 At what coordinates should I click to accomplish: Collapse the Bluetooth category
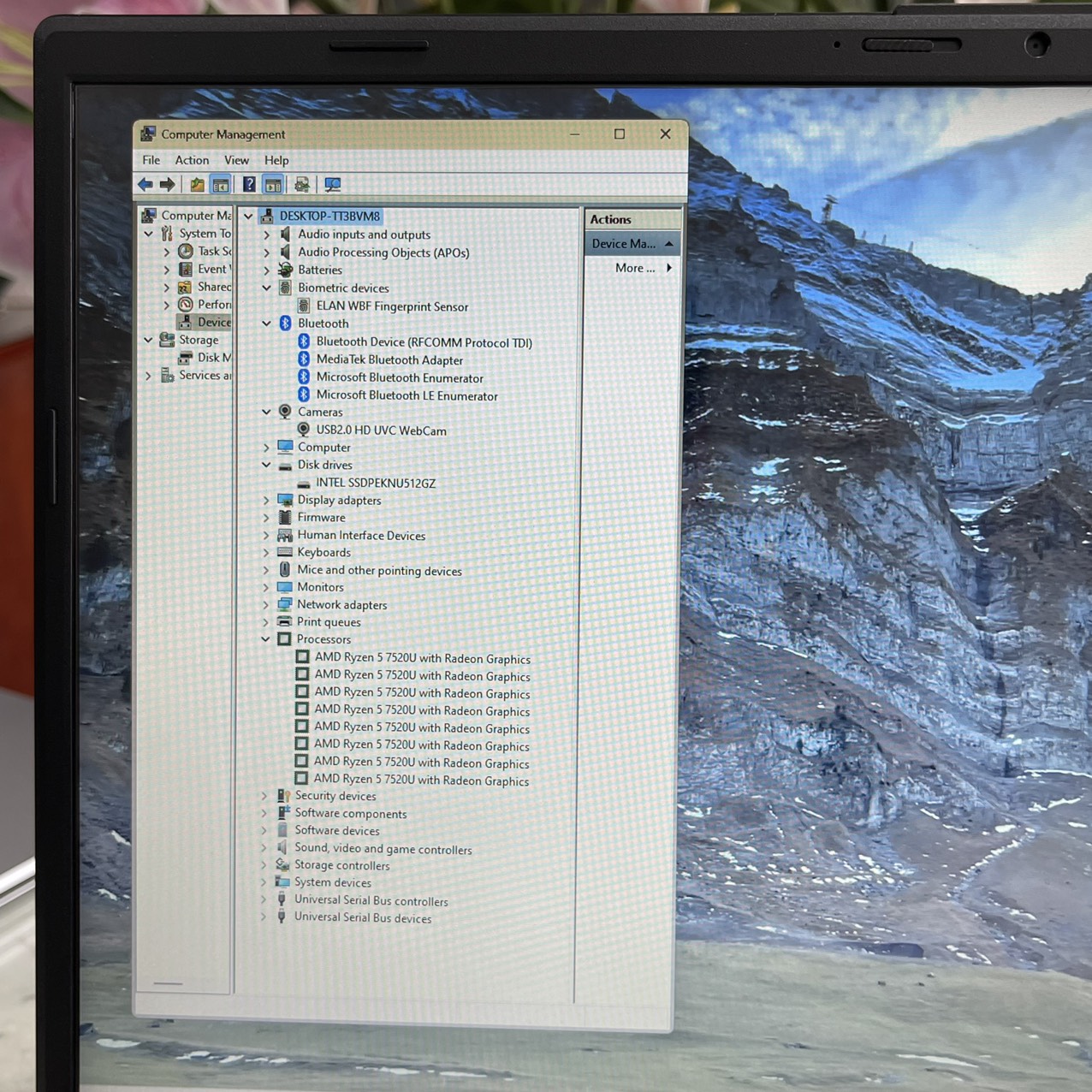(266, 323)
